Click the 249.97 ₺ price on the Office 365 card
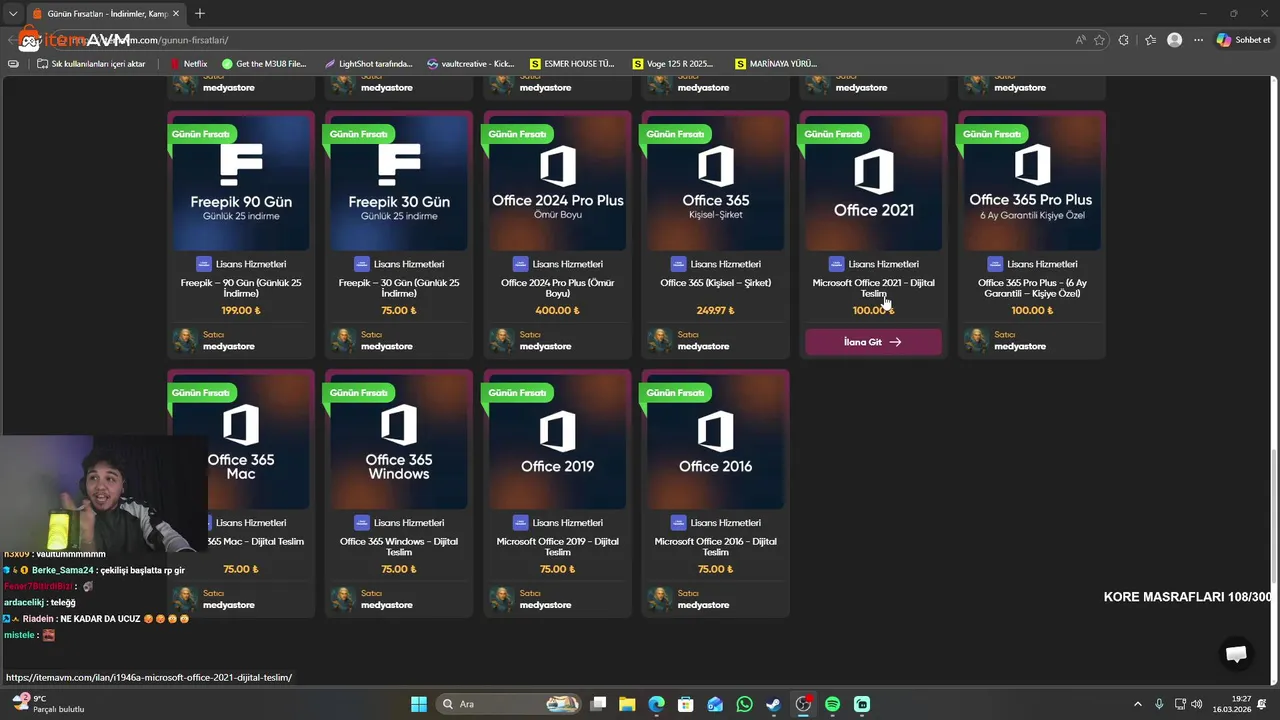 pos(715,310)
